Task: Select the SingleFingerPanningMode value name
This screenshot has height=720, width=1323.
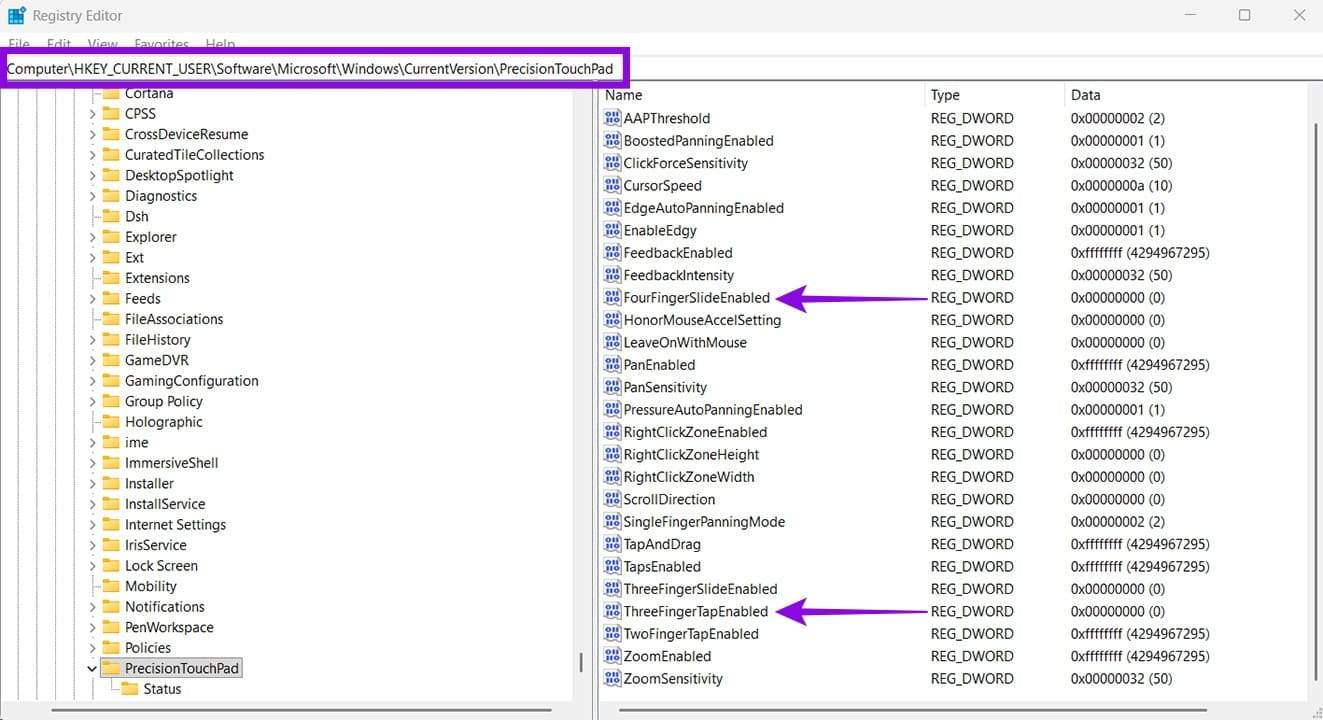Action: pyautogui.click(x=704, y=522)
